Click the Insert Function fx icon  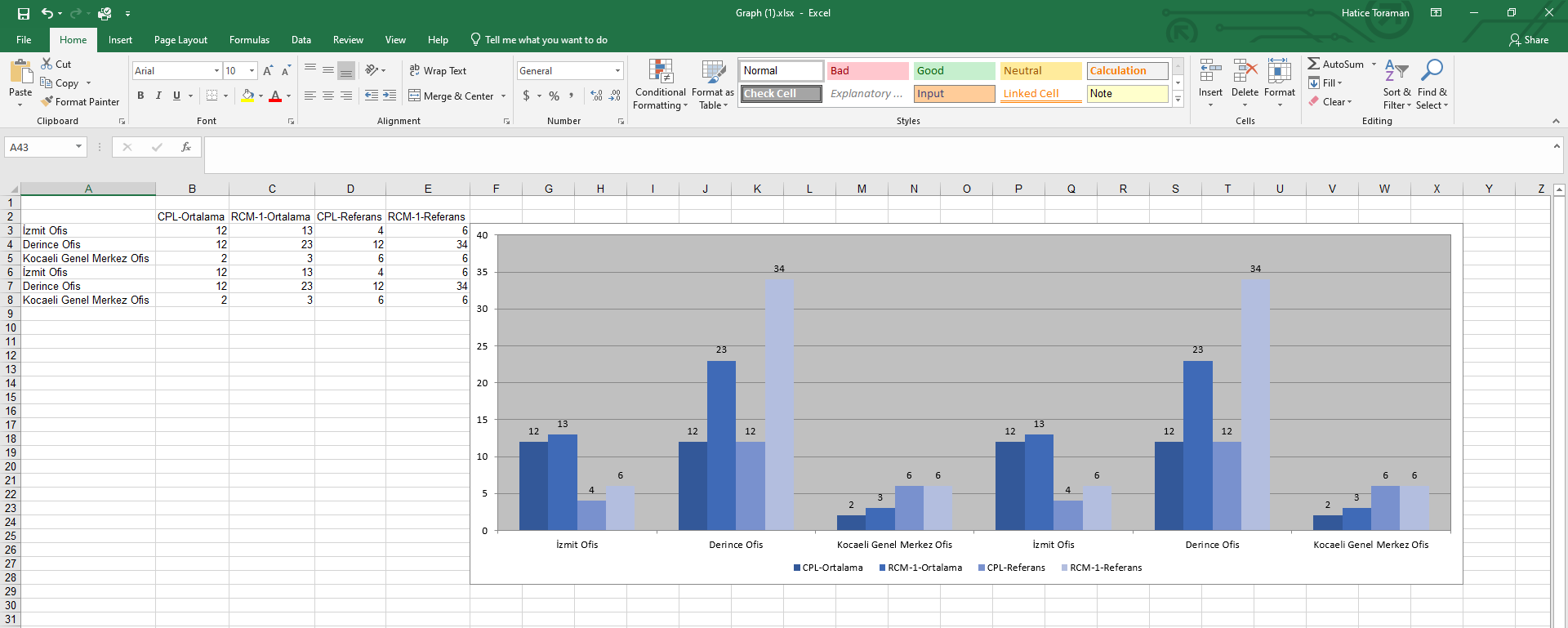(186, 147)
